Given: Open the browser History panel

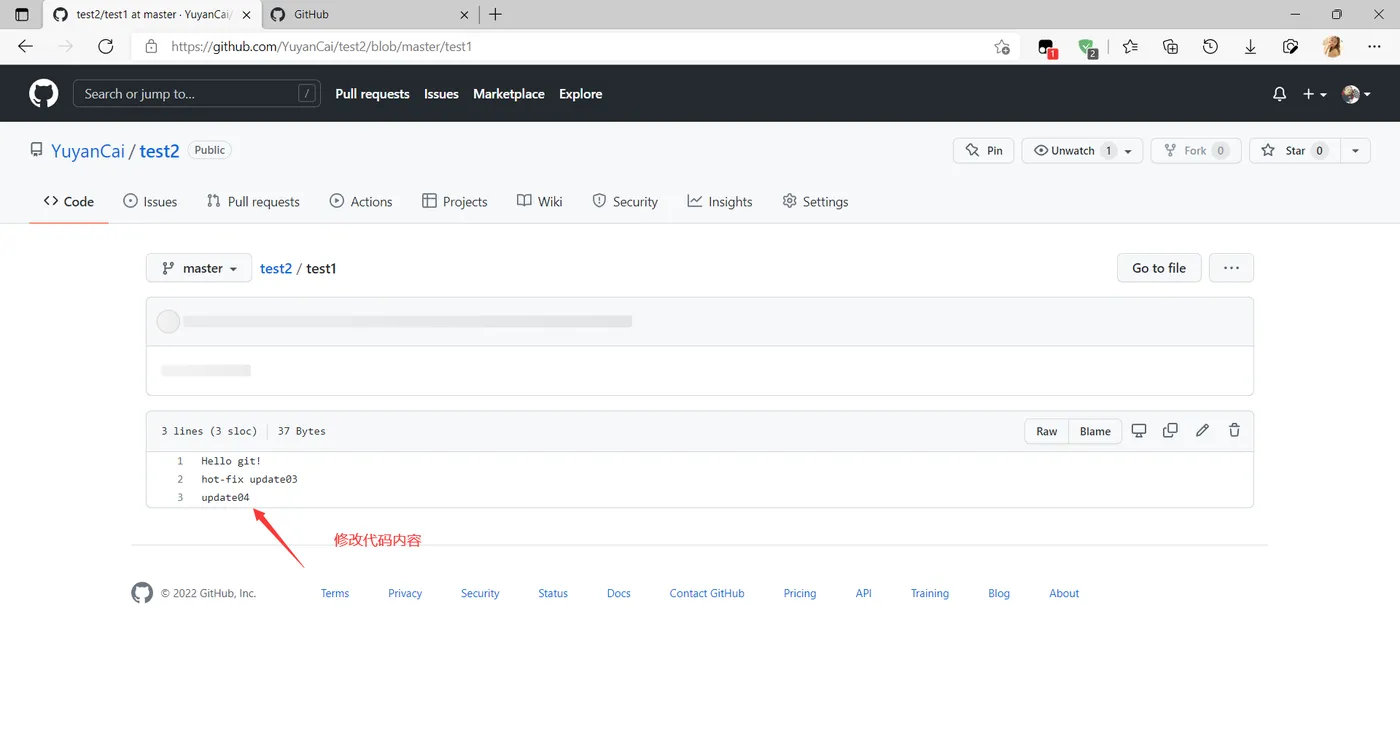Looking at the screenshot, I should coord(1211,47).
